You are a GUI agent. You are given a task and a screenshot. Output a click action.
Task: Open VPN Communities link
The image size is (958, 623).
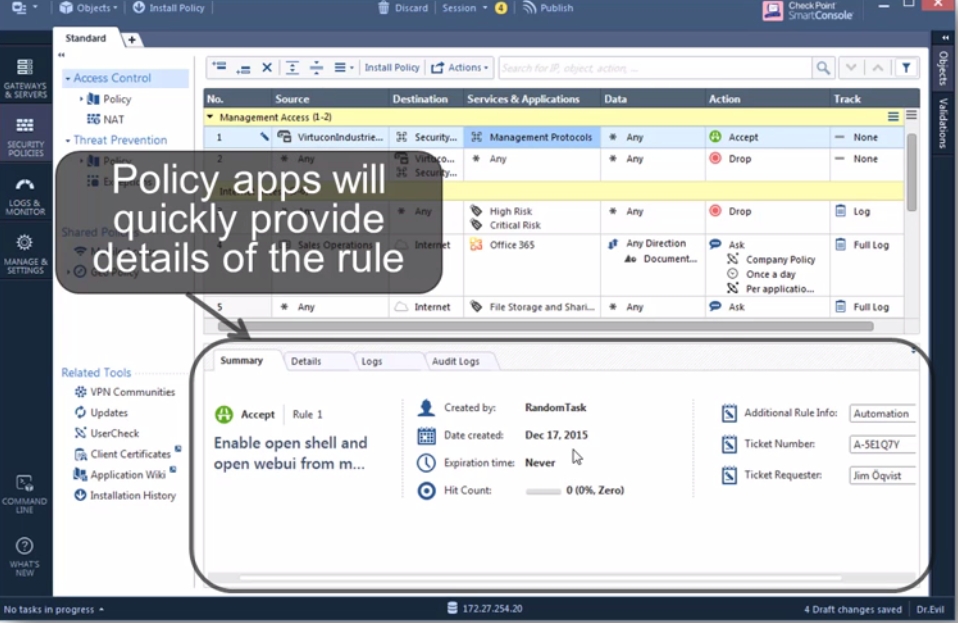click(132, 392)
